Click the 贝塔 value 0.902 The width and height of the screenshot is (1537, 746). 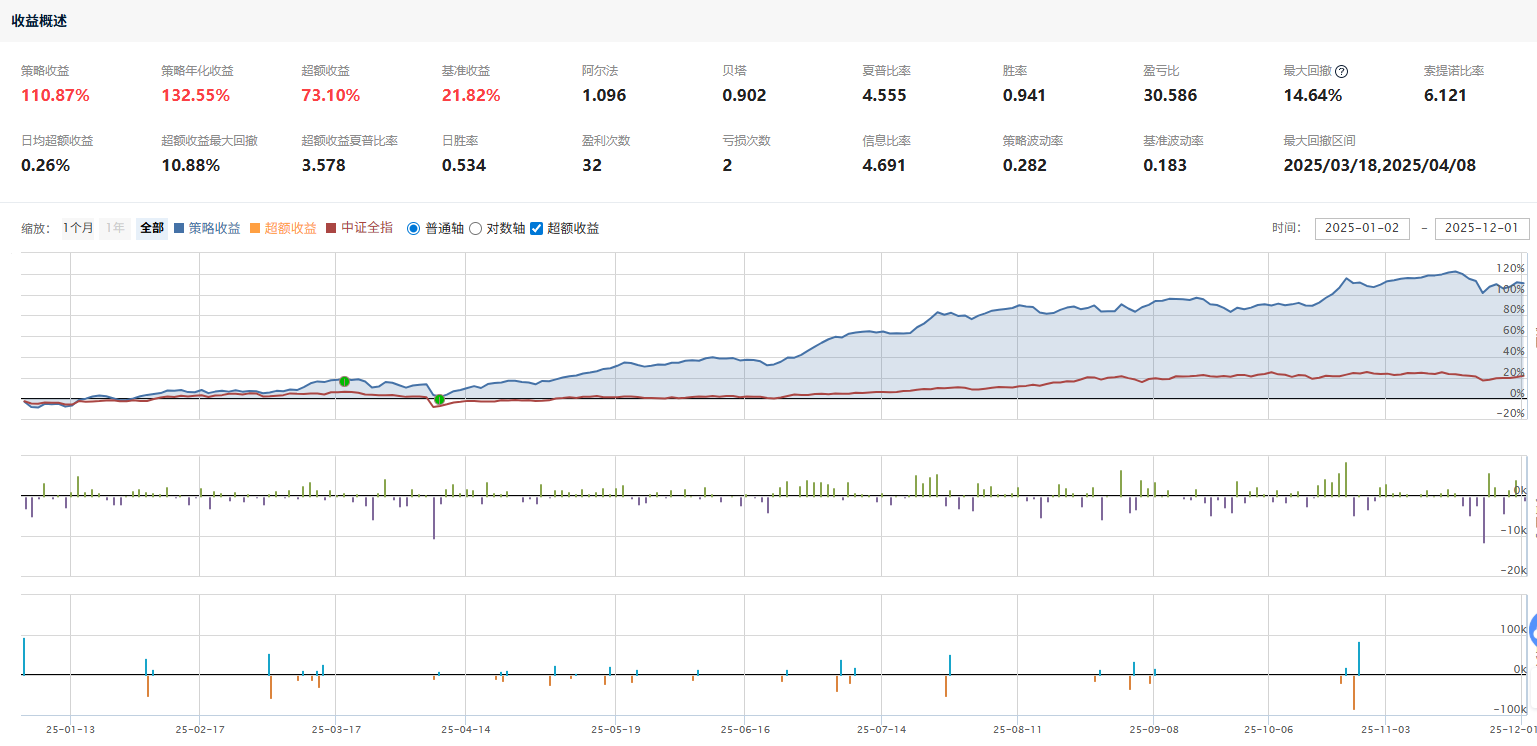click(x=744, y=96)
